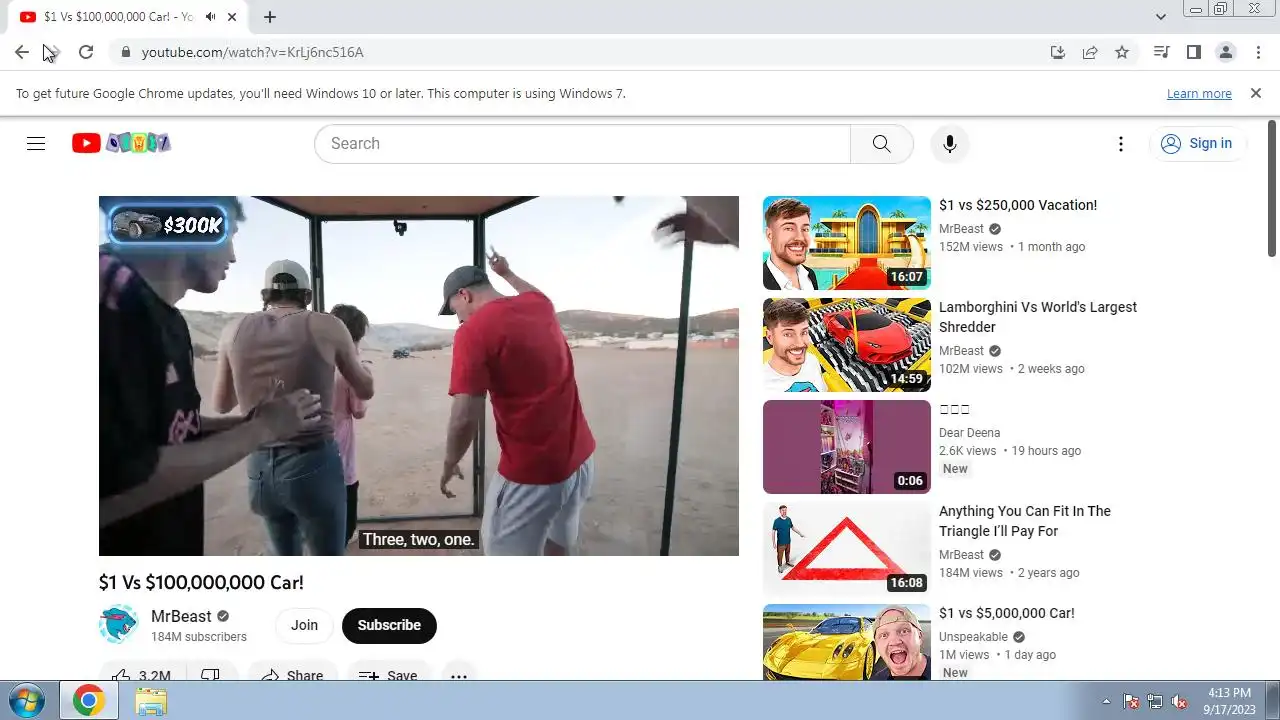Open more actions under the video

459,676
